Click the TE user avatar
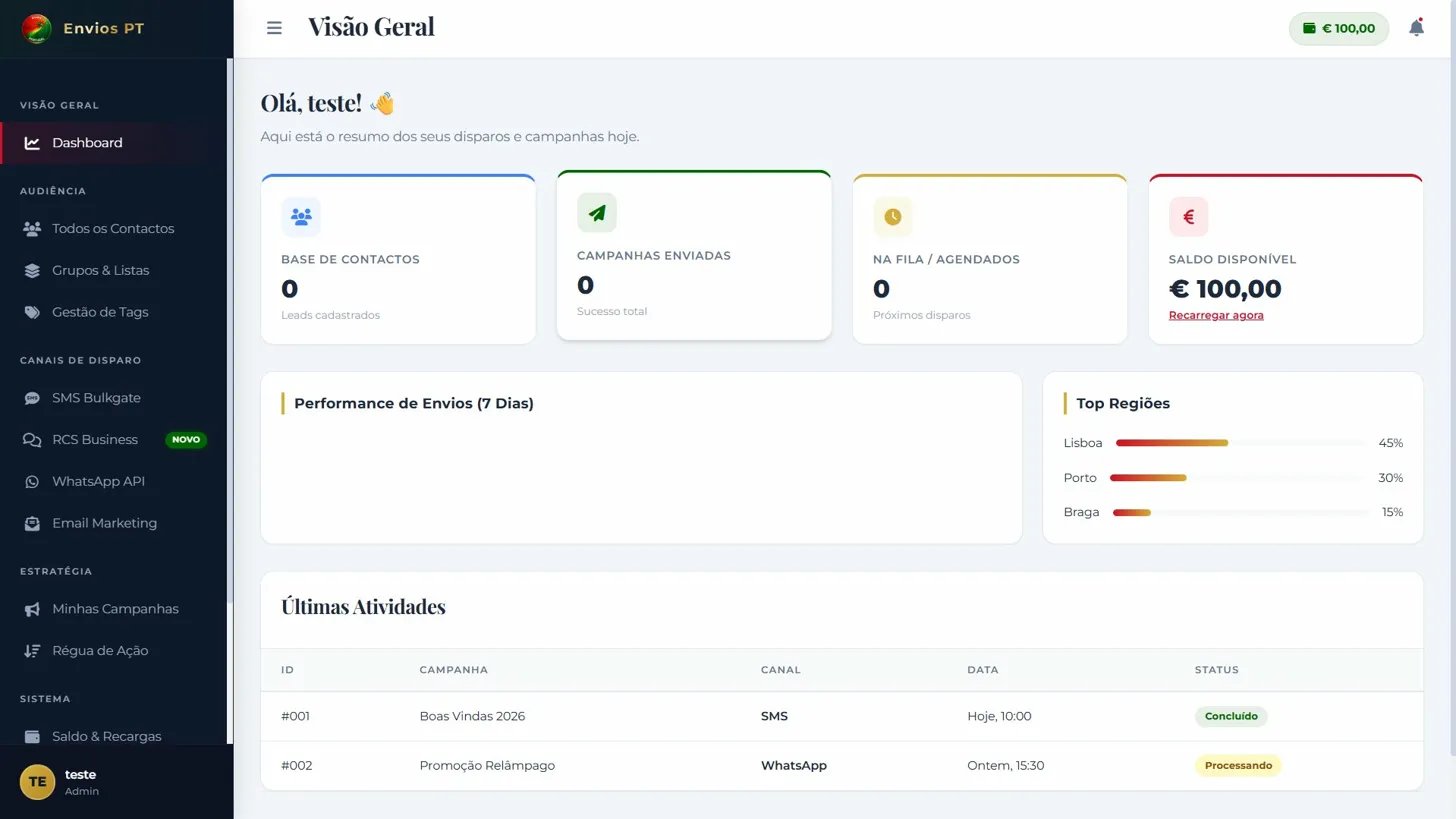This screenshot has width=1456, height=819. click(37, 782)
